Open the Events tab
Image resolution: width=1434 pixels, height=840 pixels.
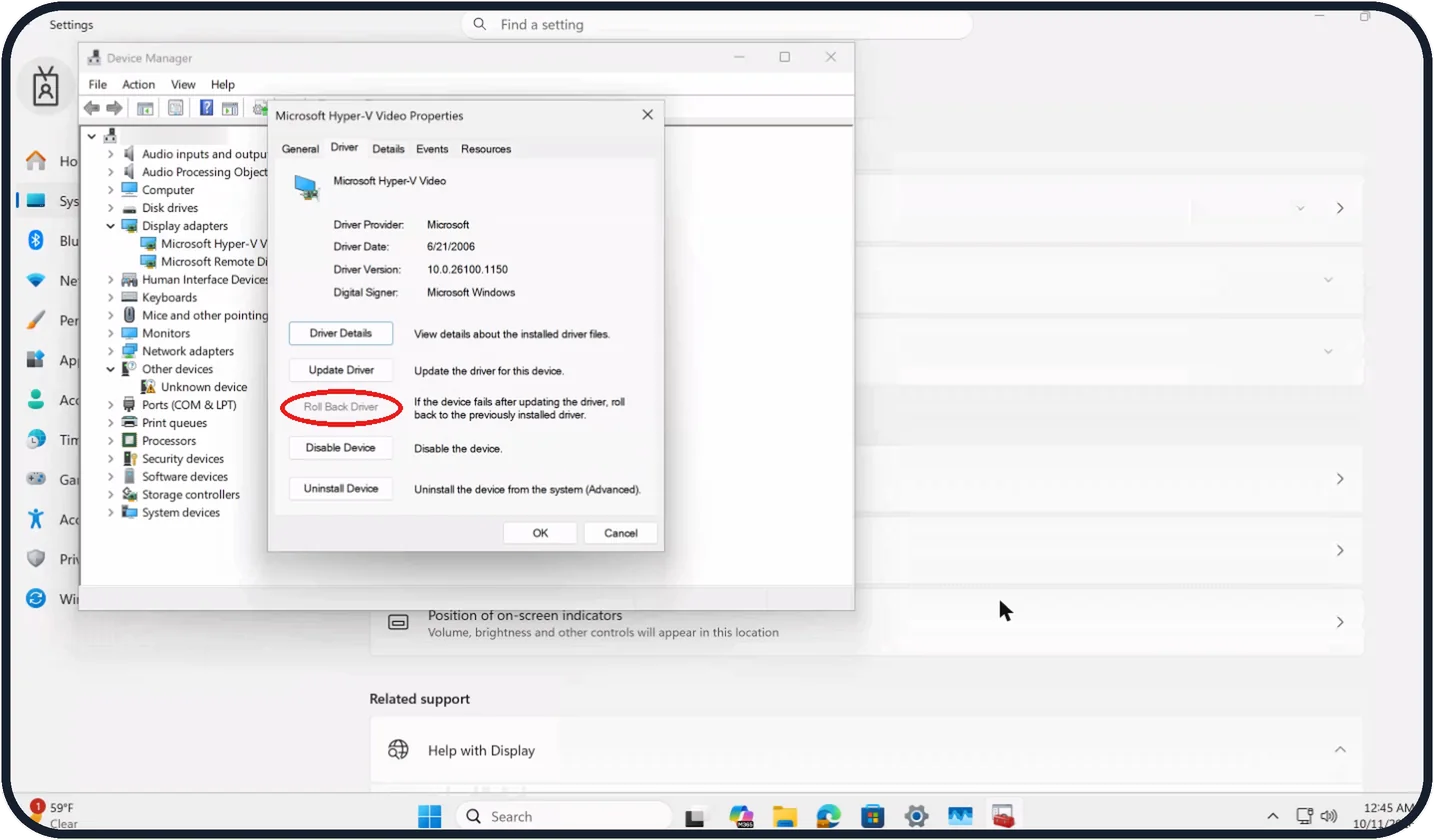(x=432, y=149)
